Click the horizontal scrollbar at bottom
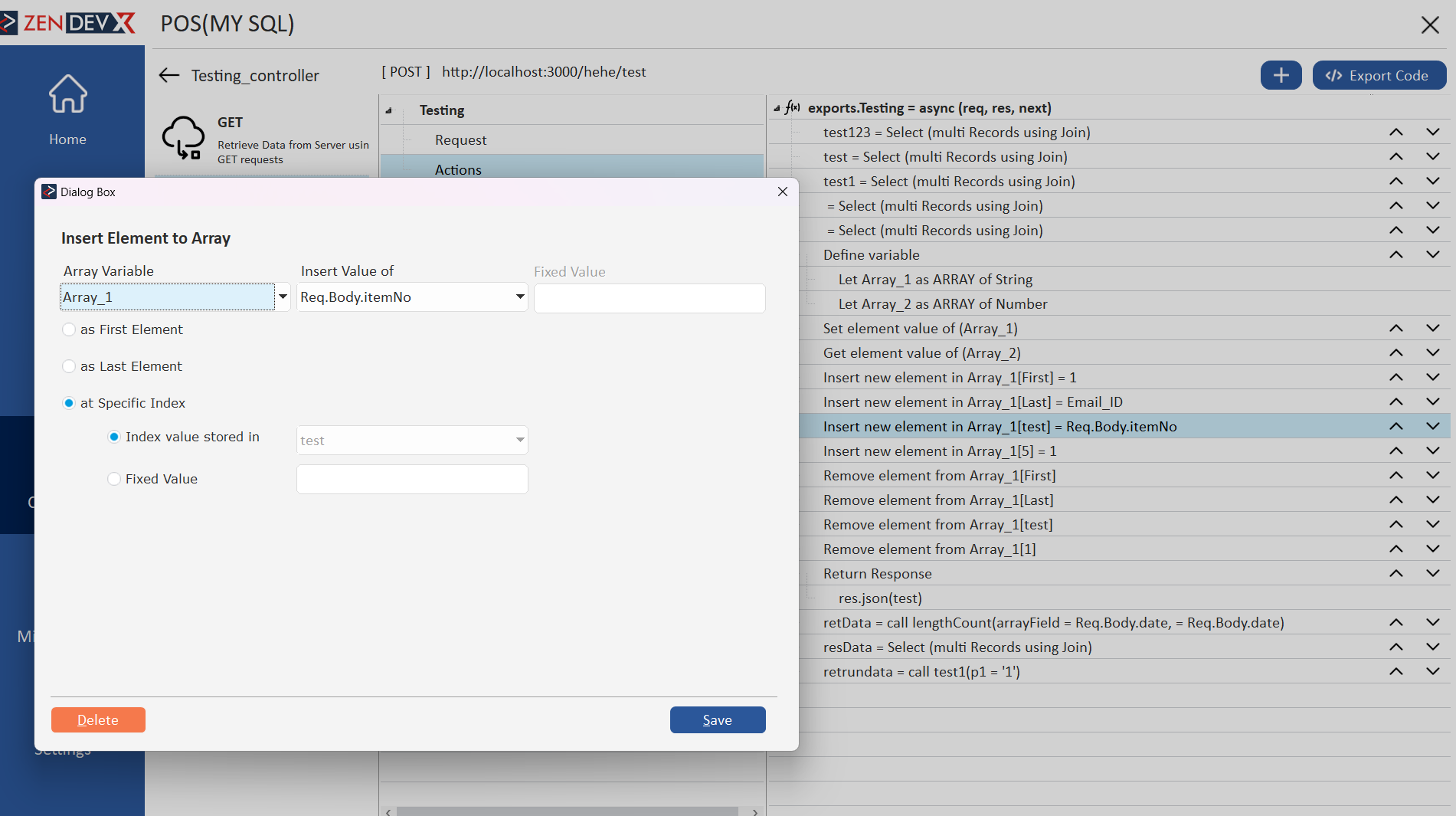This screenshot has width=1456, height=816. coord(567,811)
